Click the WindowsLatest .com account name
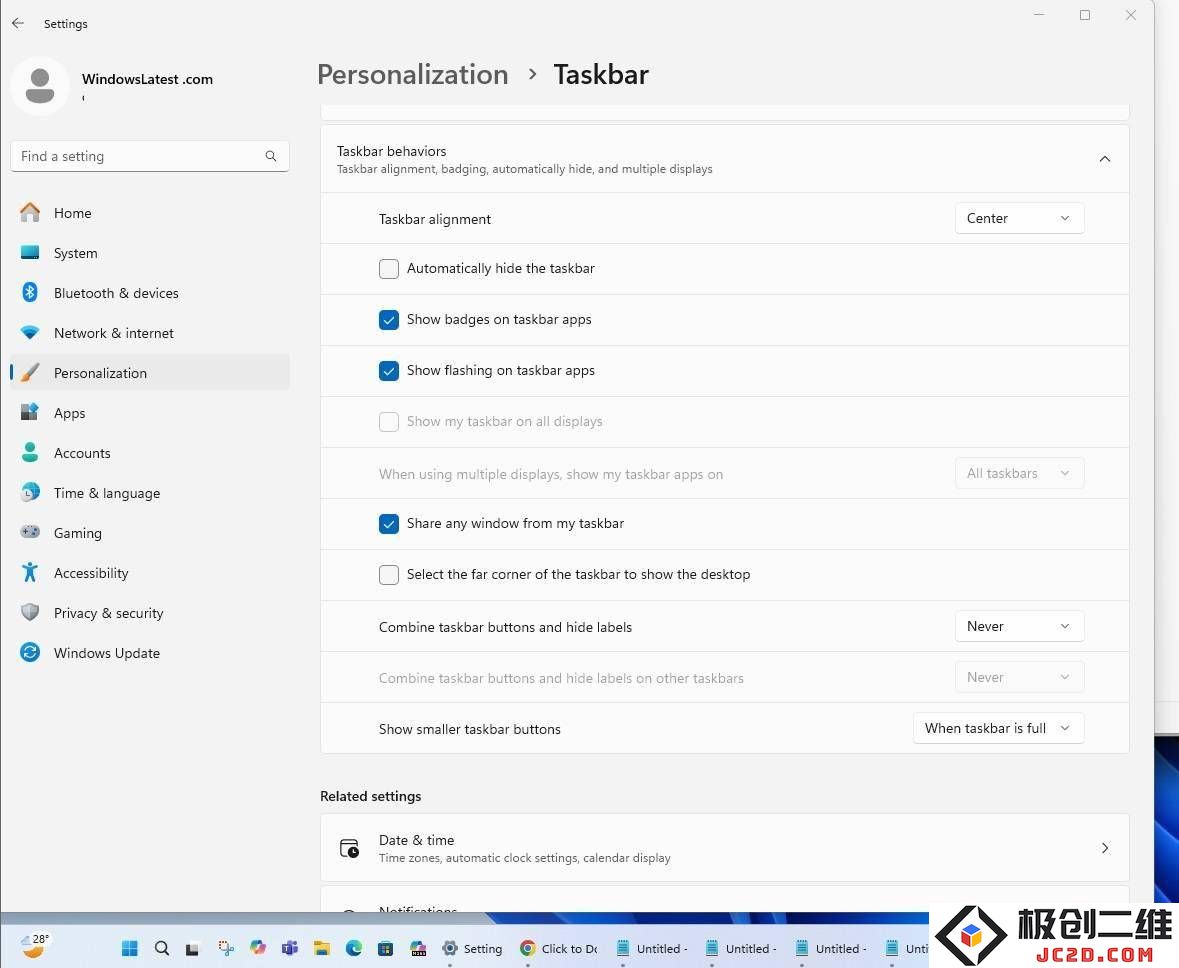The image size is (1179, 968). [x=147, y=79]
